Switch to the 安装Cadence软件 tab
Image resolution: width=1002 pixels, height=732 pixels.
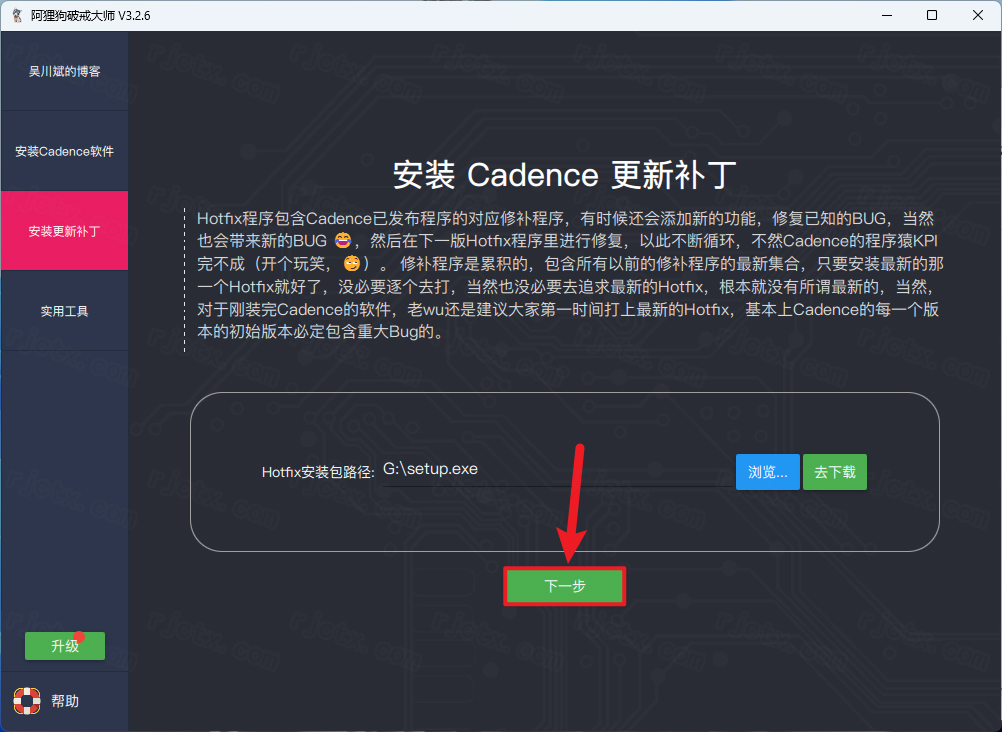(x=65, y=151)
